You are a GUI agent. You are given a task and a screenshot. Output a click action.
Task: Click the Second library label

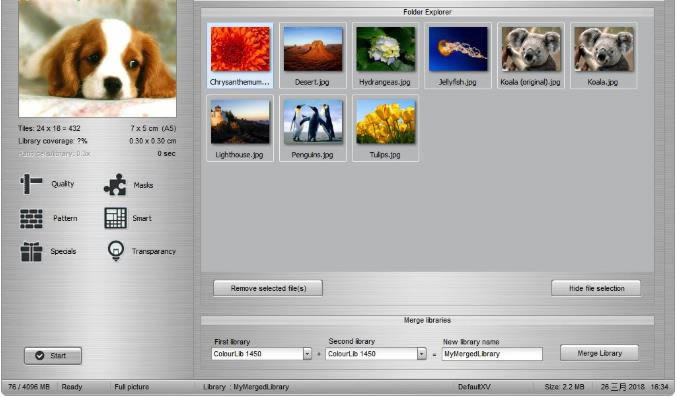pos(351,341)
